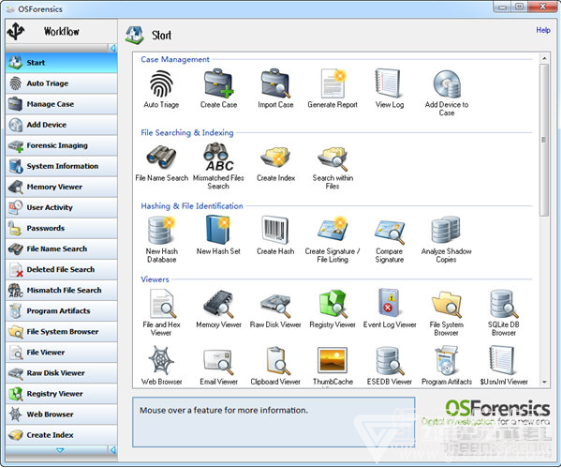Open the File Name Search binoculars icon

tap(161, 157)
